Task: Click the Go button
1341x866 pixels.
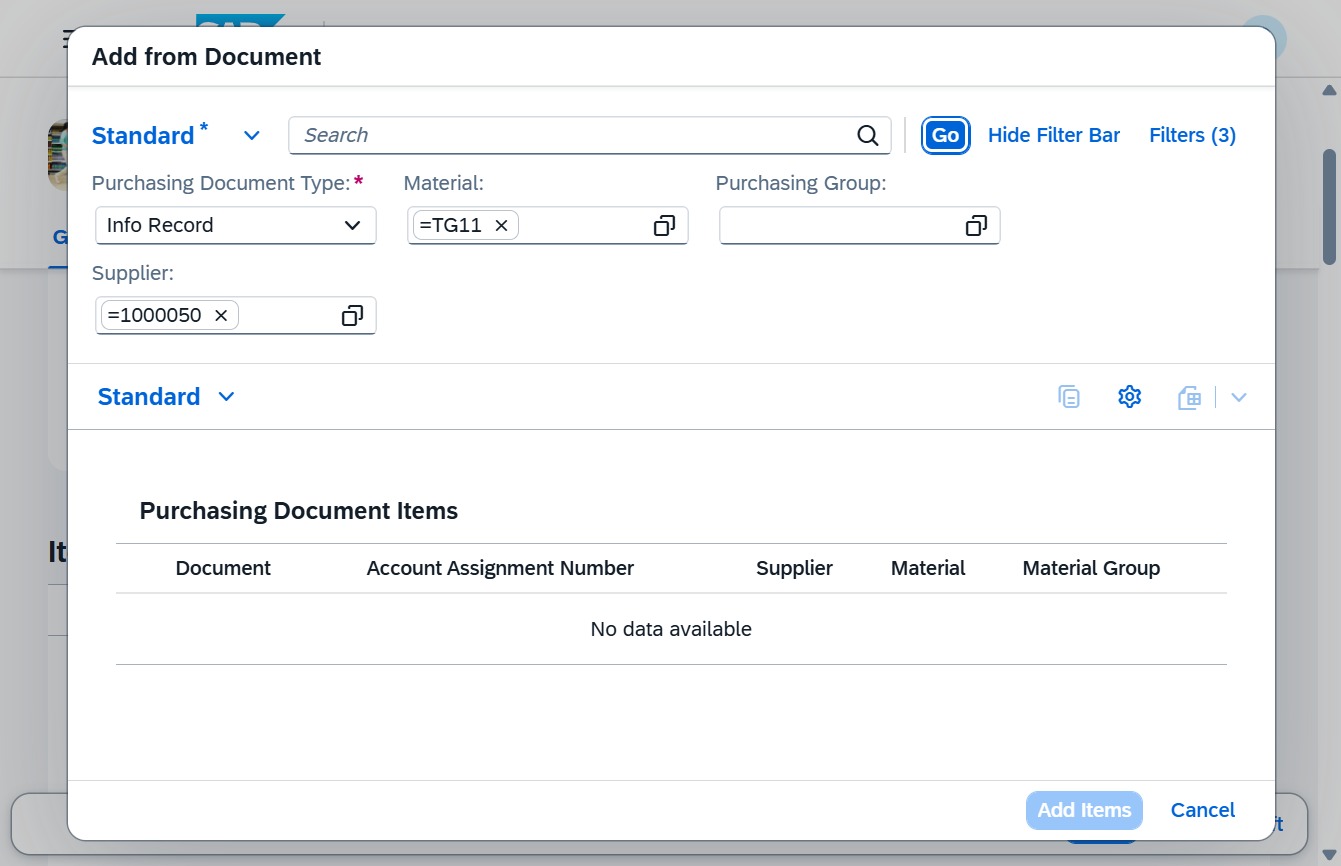Action: click(x=945, y=136)
